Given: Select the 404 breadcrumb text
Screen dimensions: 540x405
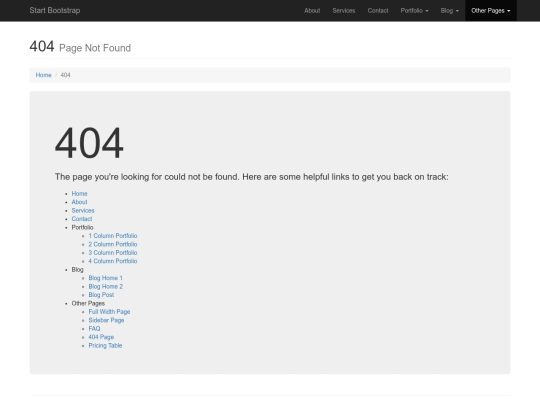Looking at the screenshot, I should tap(65, 75).
